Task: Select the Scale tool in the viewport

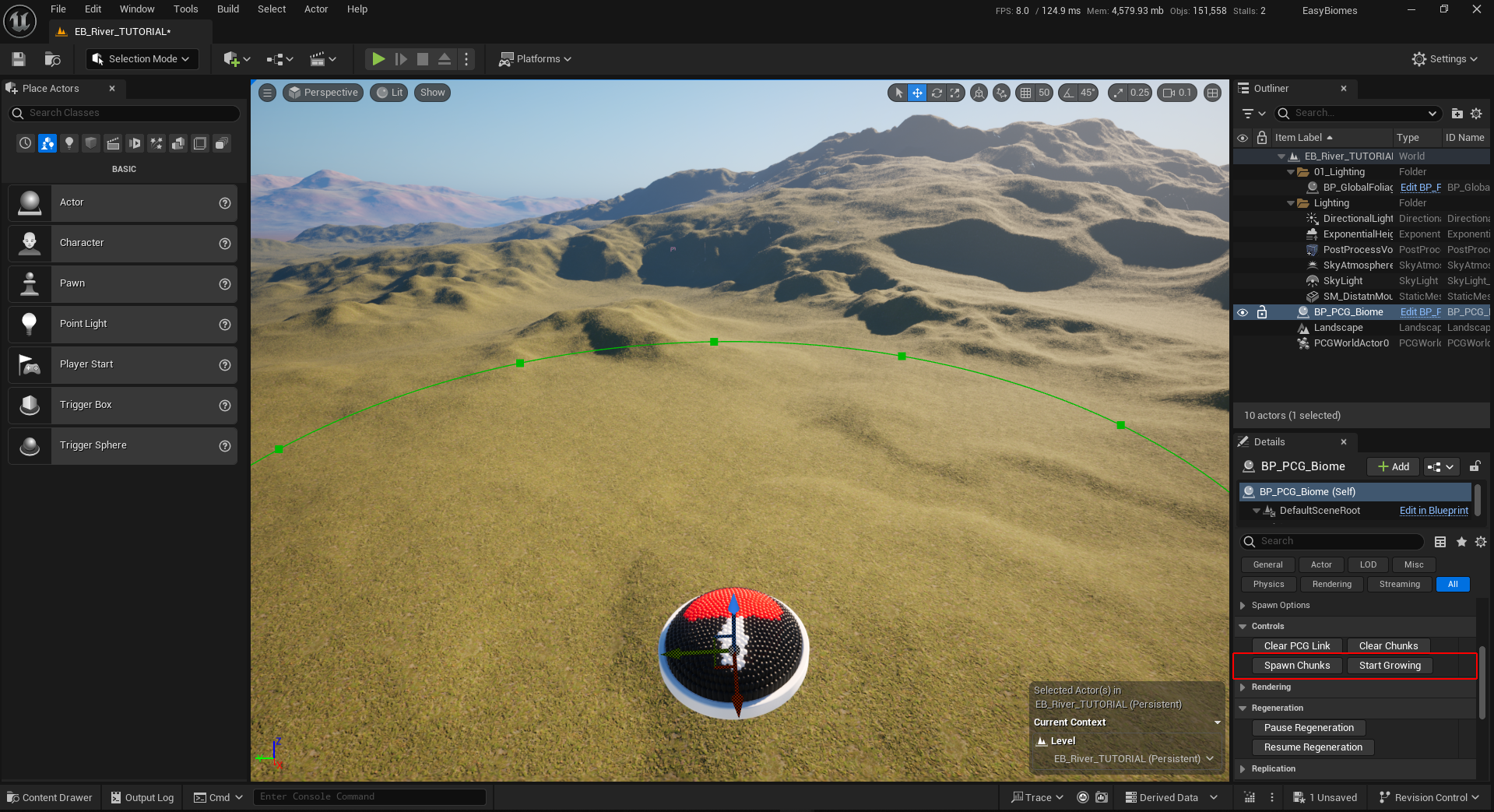Action: point(956,93)
